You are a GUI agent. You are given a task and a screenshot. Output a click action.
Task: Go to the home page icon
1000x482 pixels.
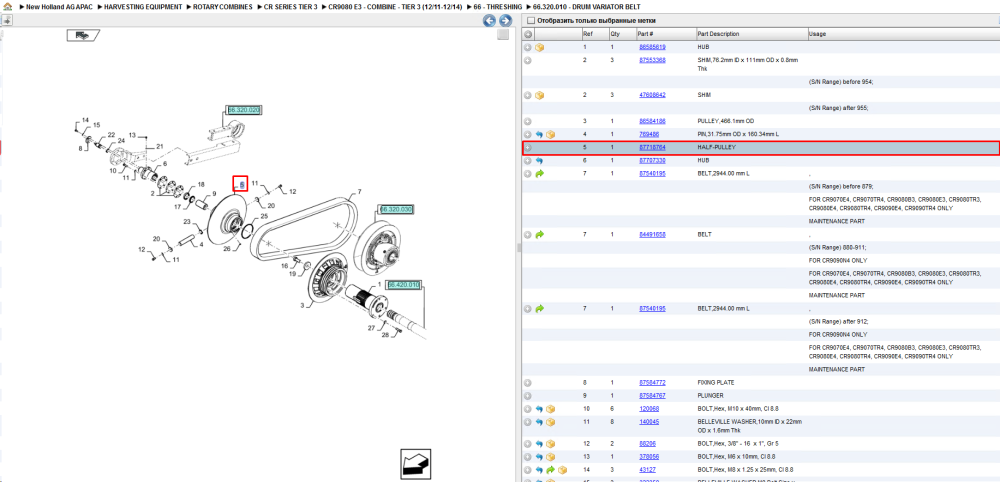click(x=6, y=6)
